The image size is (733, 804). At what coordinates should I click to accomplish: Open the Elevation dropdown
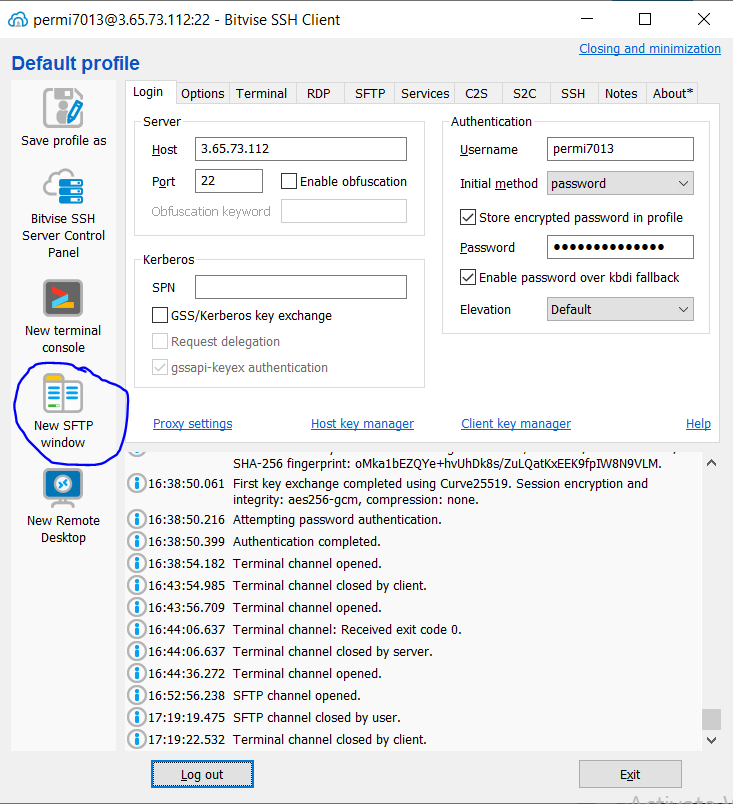pyautogui.click(x=620, y=309)
